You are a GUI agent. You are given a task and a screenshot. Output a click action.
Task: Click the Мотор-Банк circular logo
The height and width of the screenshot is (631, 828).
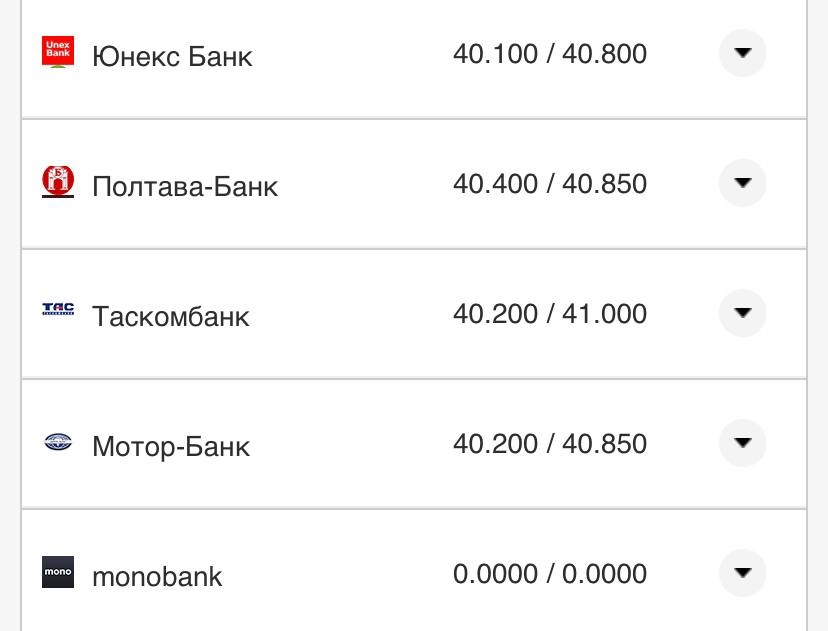[58, 443]
